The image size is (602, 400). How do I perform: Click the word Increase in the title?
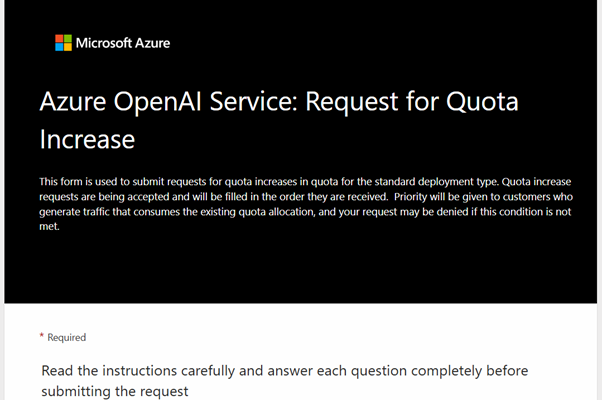click(87, 139)
